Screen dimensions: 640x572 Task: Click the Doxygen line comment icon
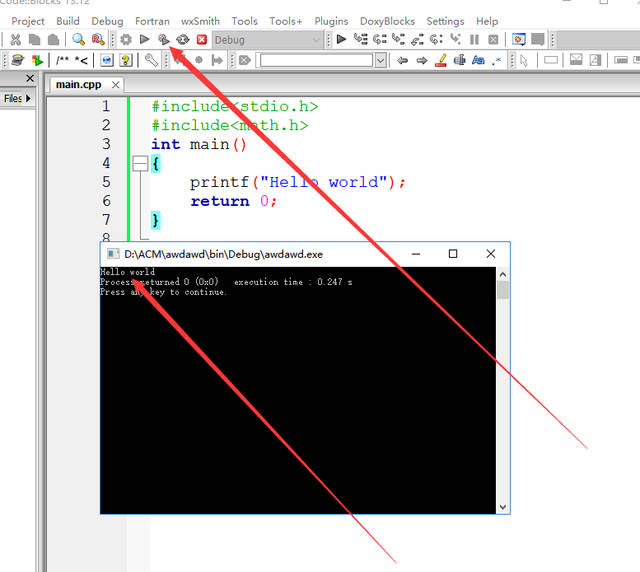[x=81, y=60]
